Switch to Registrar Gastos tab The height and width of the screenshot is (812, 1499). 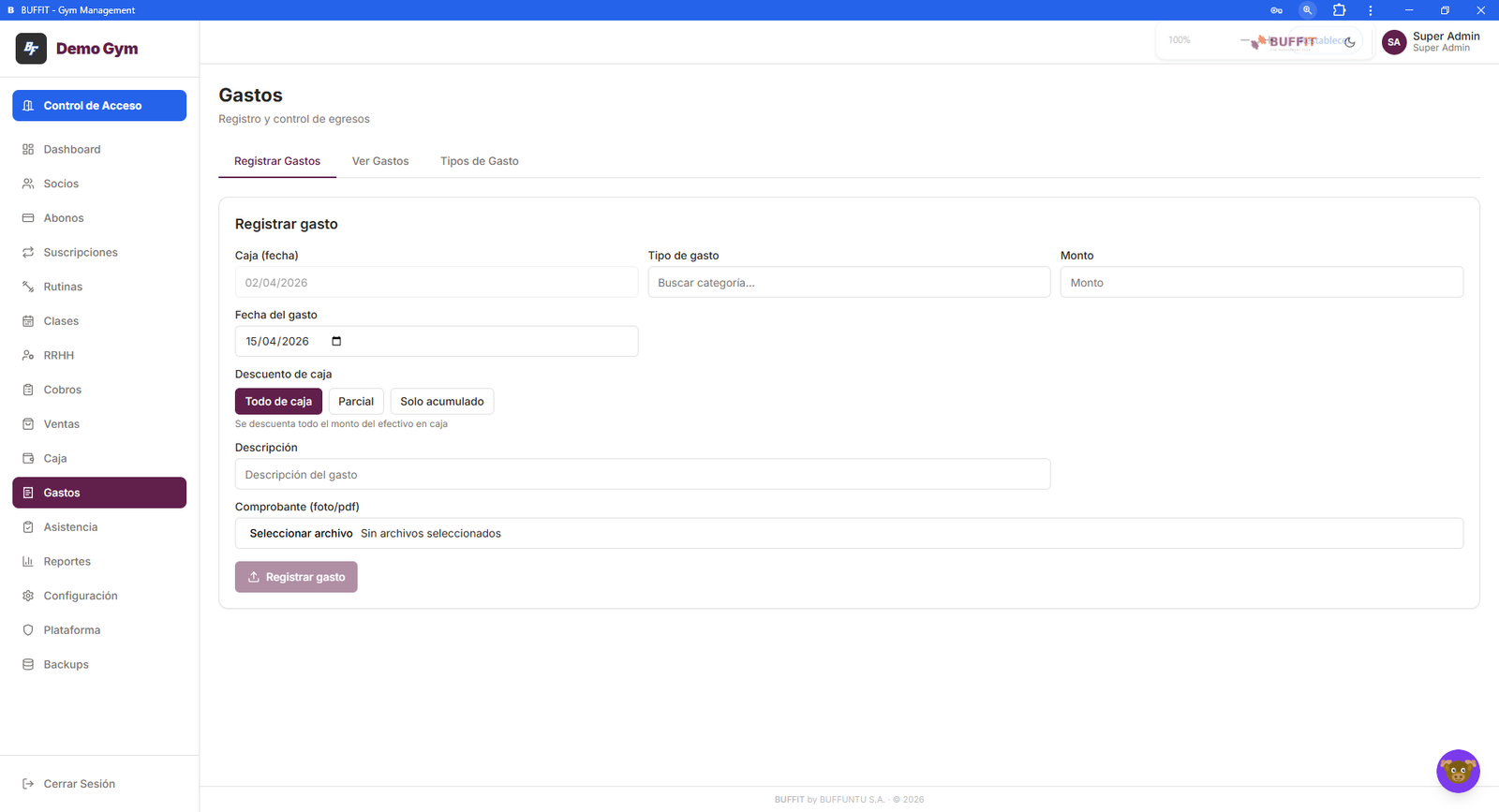pyautogui.click(x=277, y=161)
